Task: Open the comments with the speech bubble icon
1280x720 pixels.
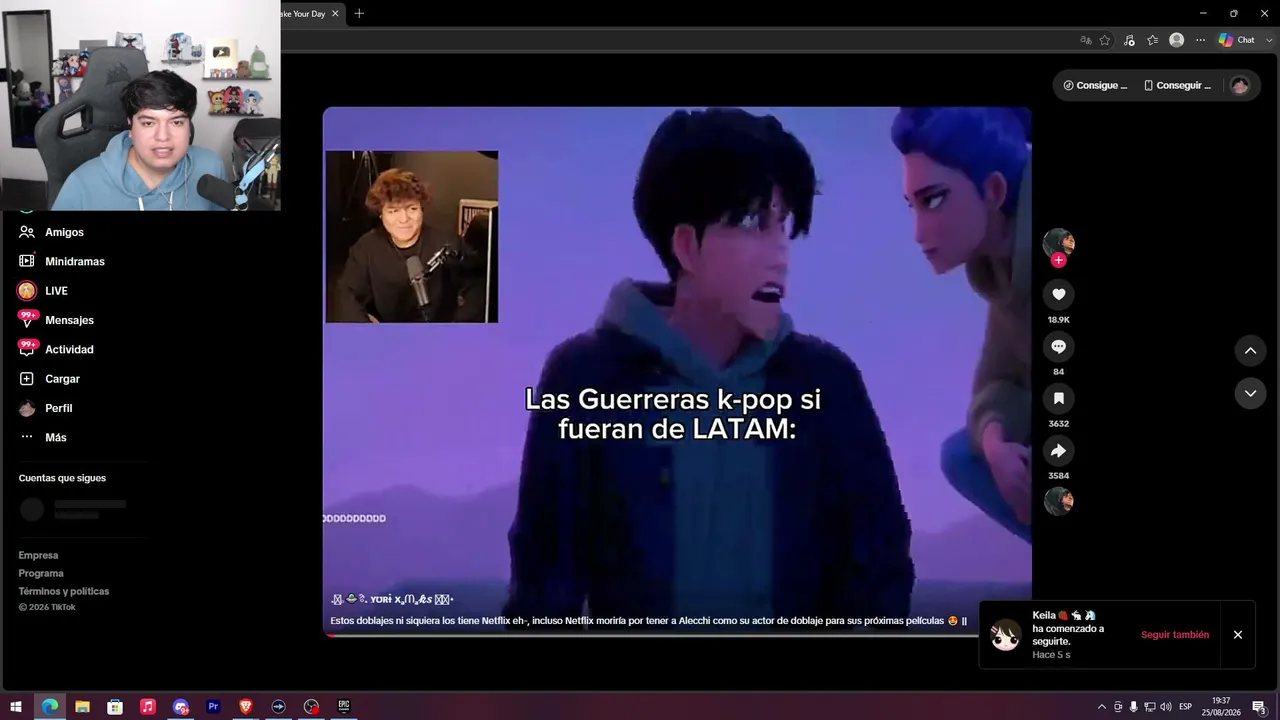Action: 1058,346
